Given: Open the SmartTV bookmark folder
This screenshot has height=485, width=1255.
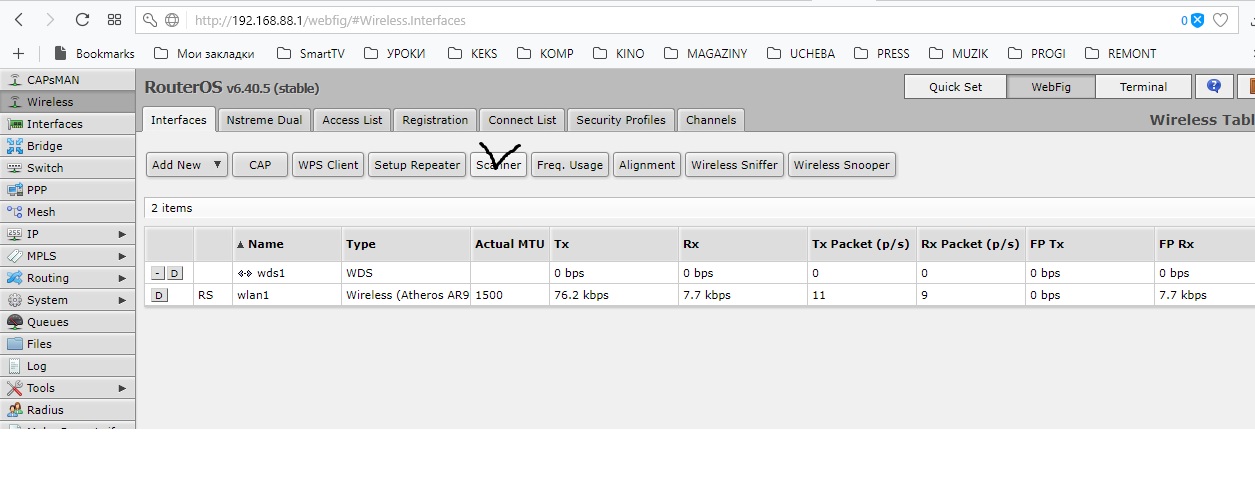Looking at the screenshot, I should [x=310, y=54].
